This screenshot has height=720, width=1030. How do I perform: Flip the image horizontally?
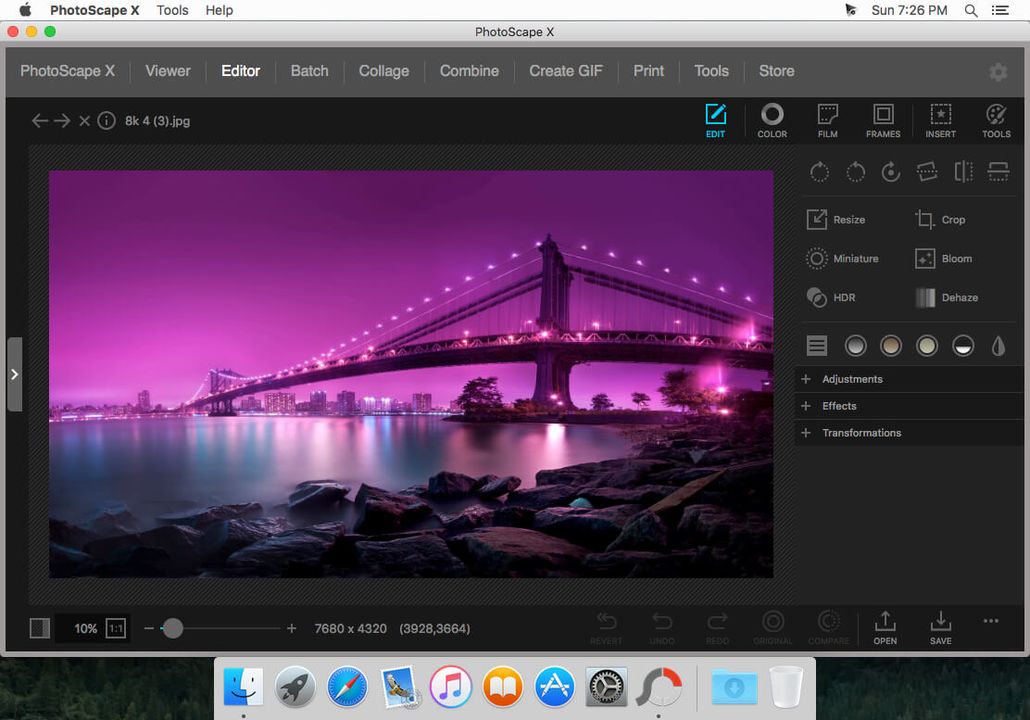963,172
